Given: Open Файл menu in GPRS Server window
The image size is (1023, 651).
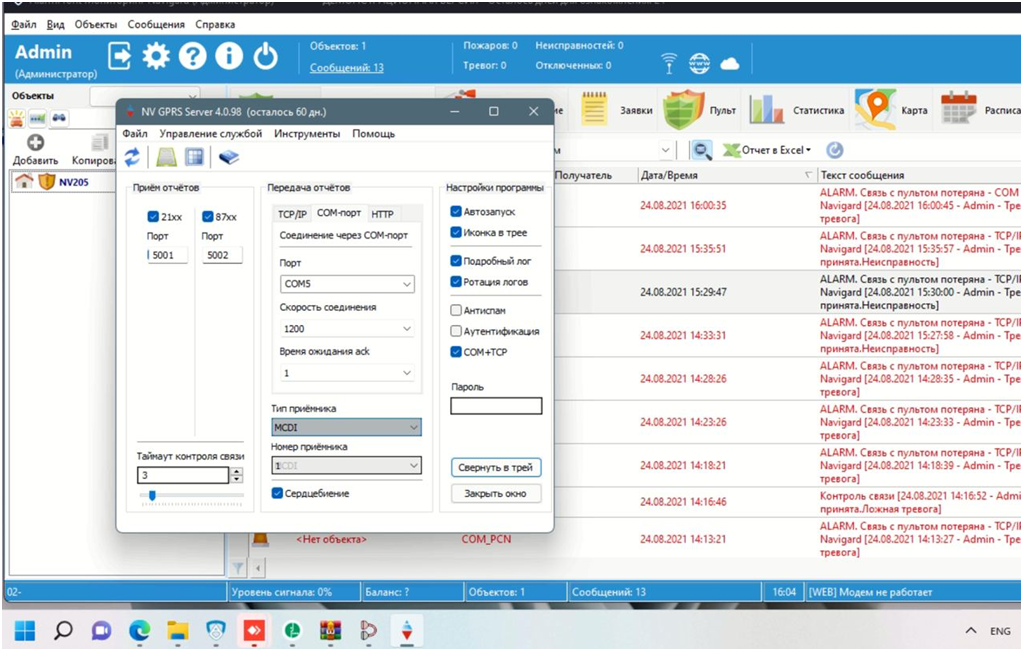Looking at the screenshot, I should (135, 133).
